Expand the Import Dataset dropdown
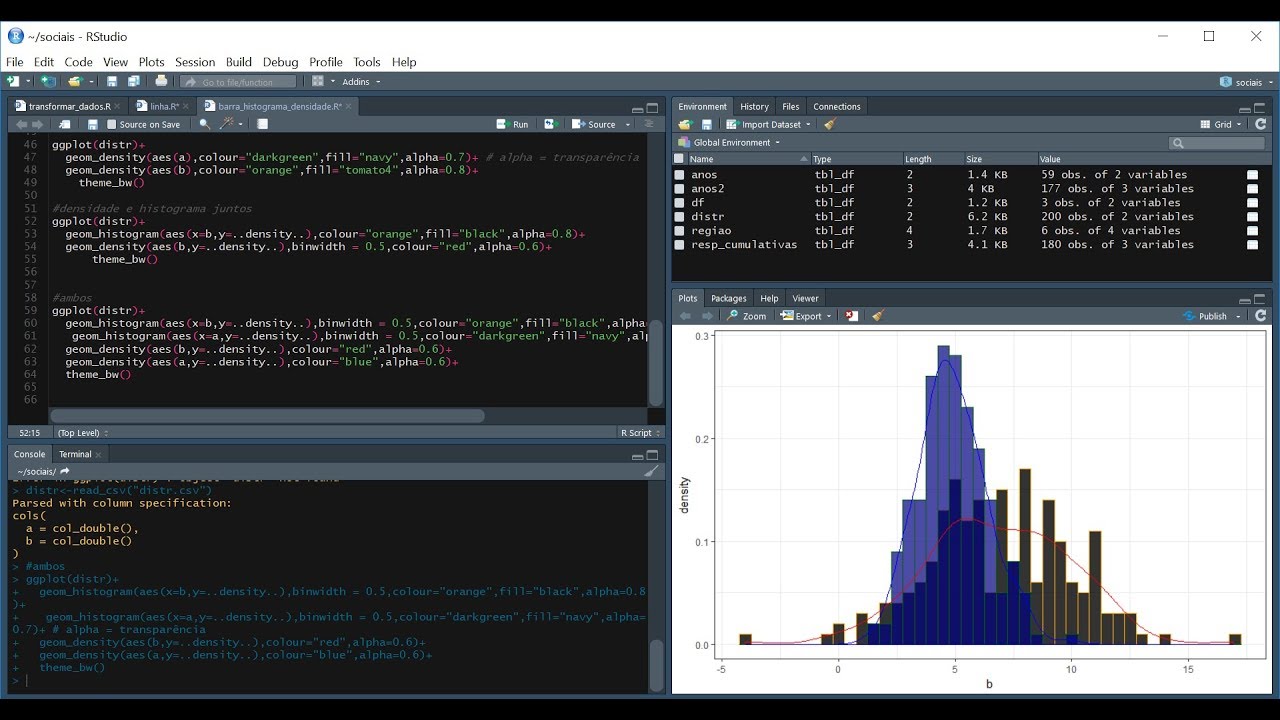This screenshot has width=1280, height=720. pyautogui.click(x=768, y=125)
